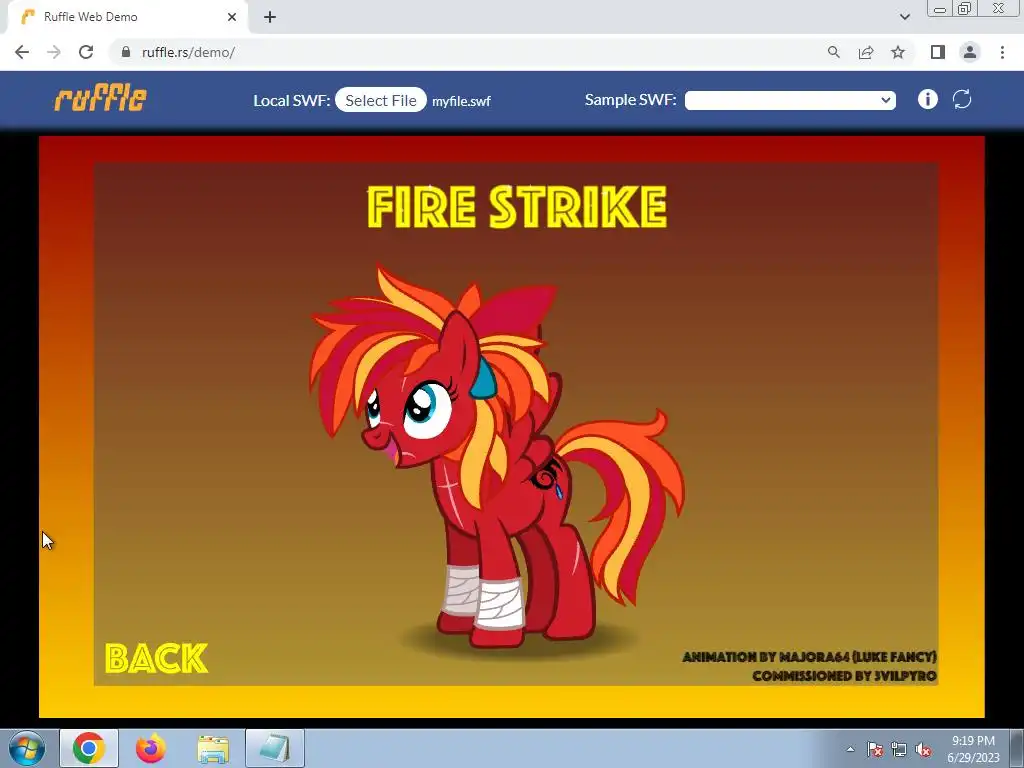Click the BACK button in animation
Viewport: 1024px width, 768px height.
(x=156, y=658)
